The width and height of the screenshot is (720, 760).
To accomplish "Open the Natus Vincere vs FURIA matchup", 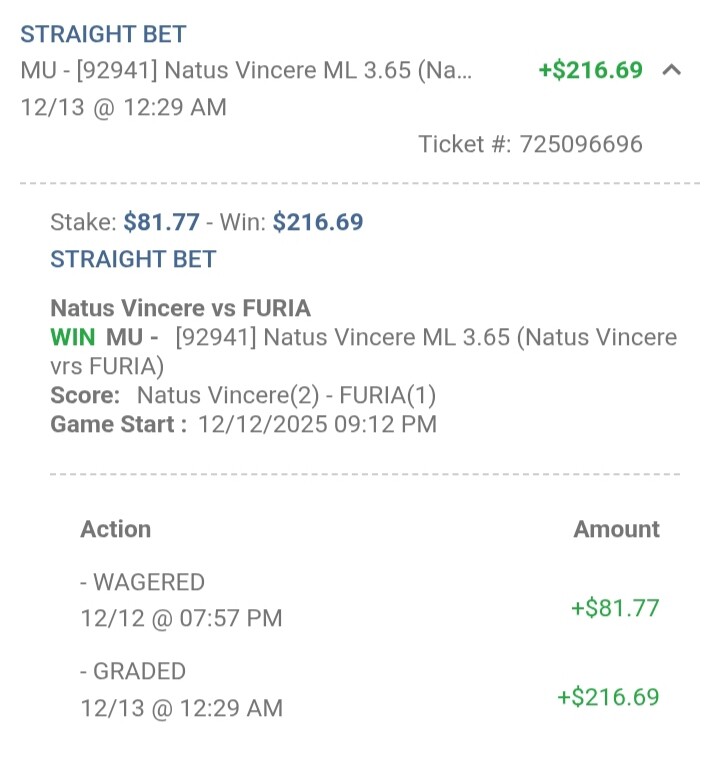I will [180, 308].
